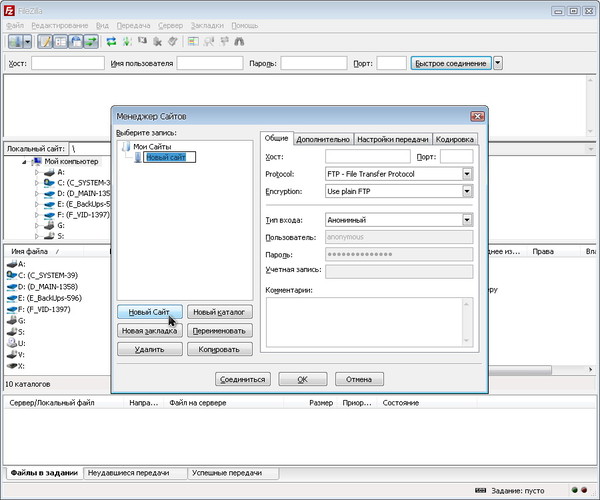Expand the D: drive node in local tree
The image size is (600, 500).
click(x=37, y=194)
